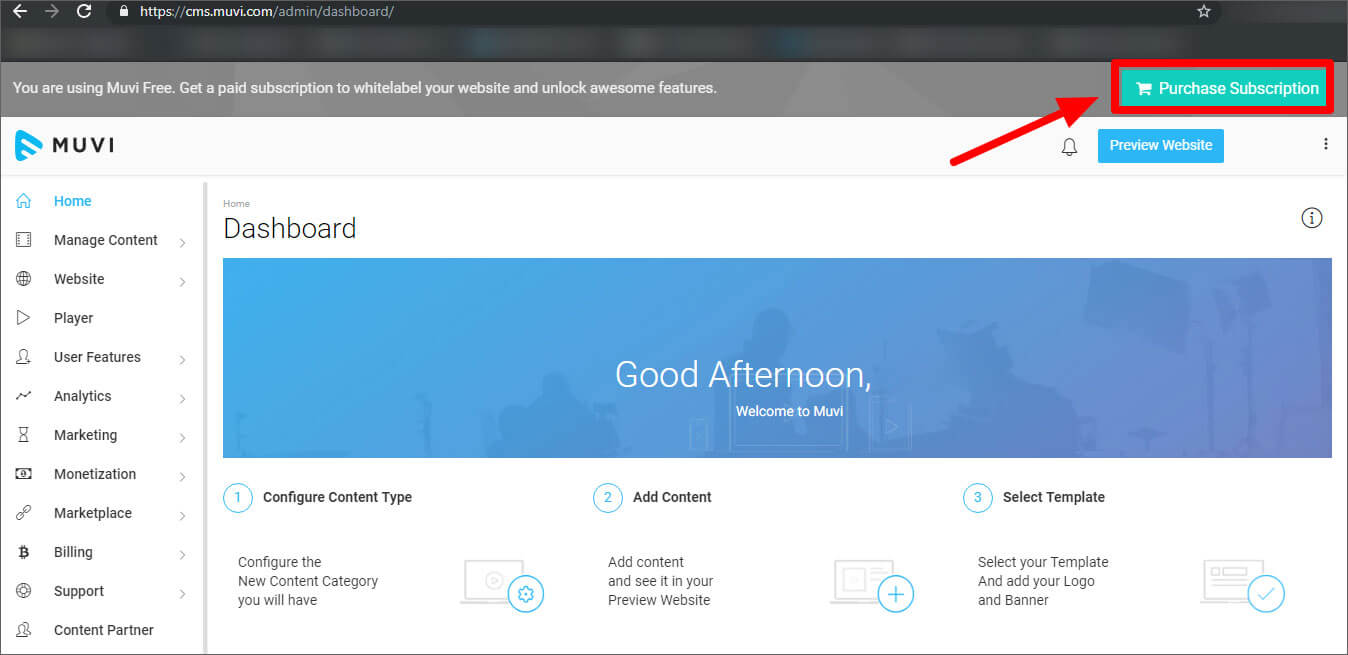Click the "Marketplace" sidebar label
Viewport: 1348px width, 655px height.
93,513
